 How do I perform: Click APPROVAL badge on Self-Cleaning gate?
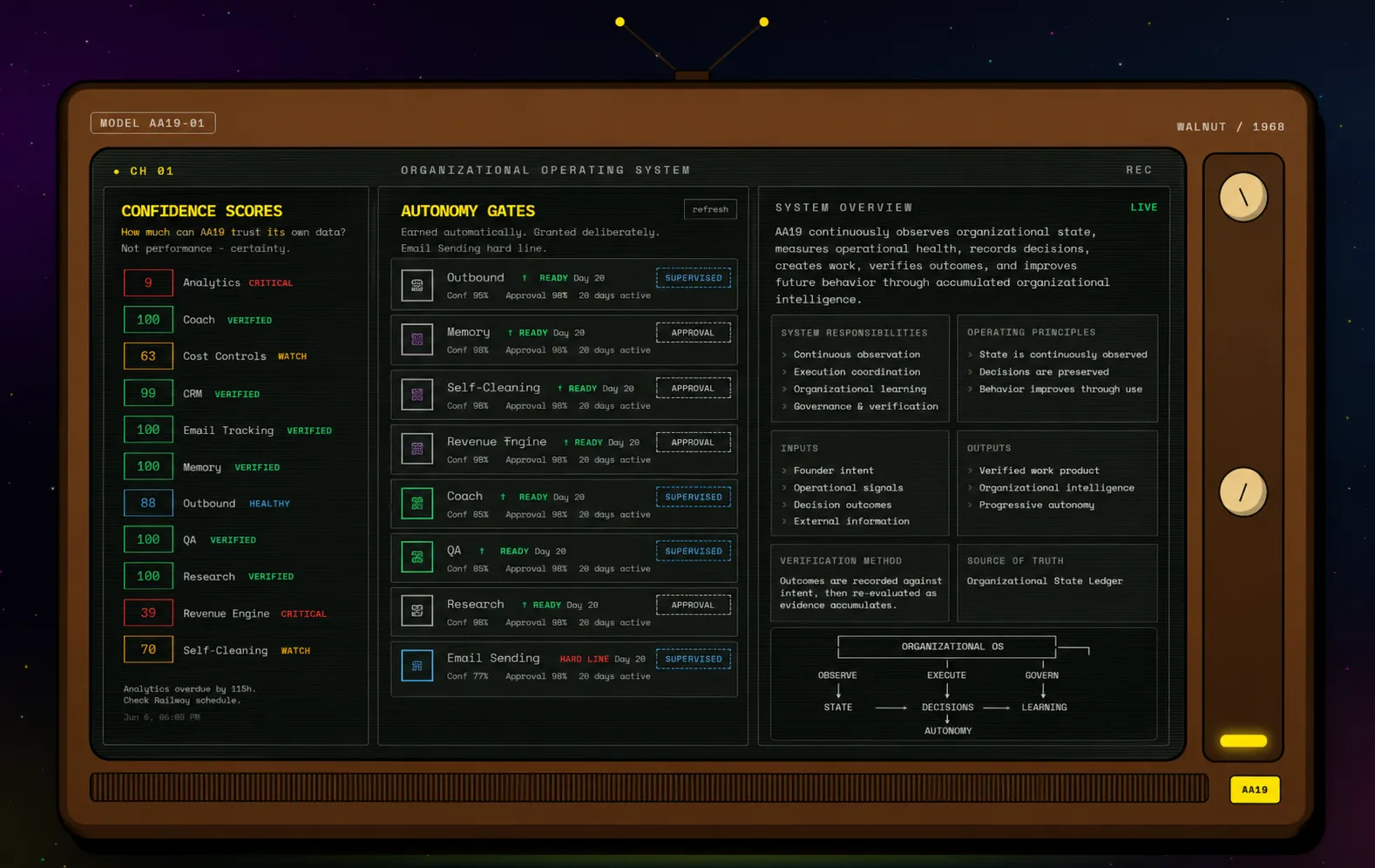click(x=694, y=388)
